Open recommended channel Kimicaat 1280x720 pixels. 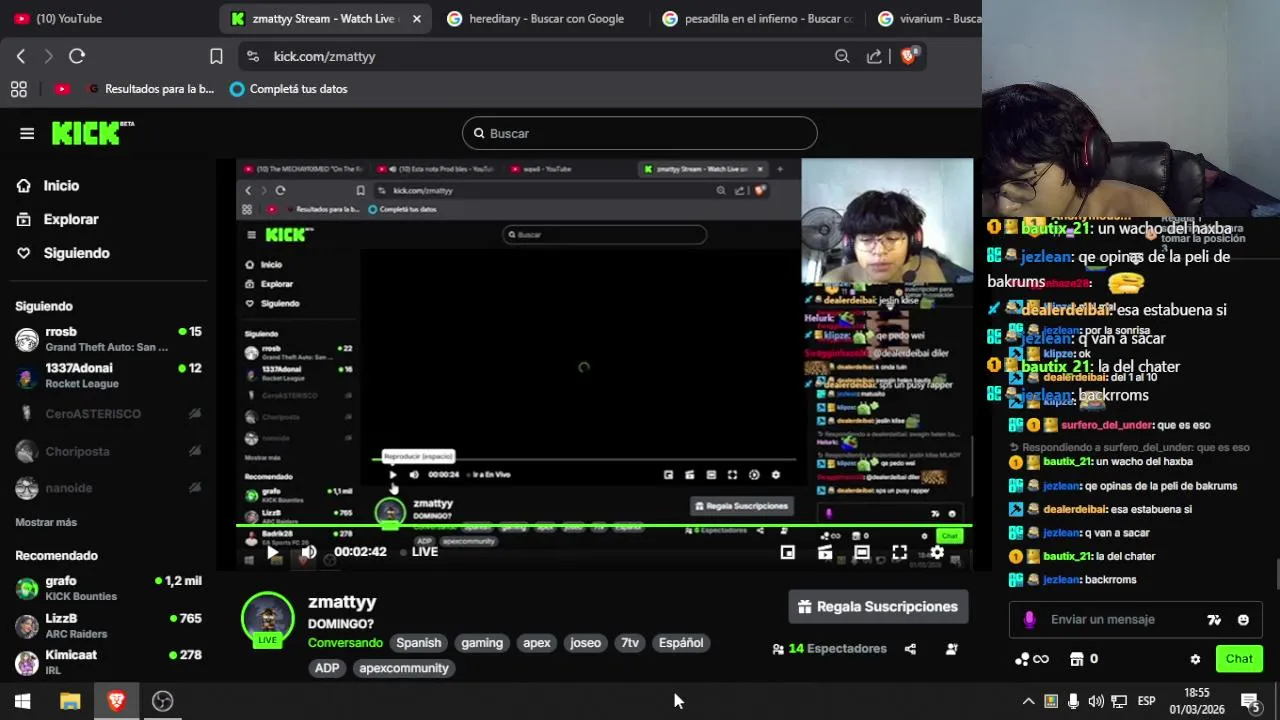point(108,662)
